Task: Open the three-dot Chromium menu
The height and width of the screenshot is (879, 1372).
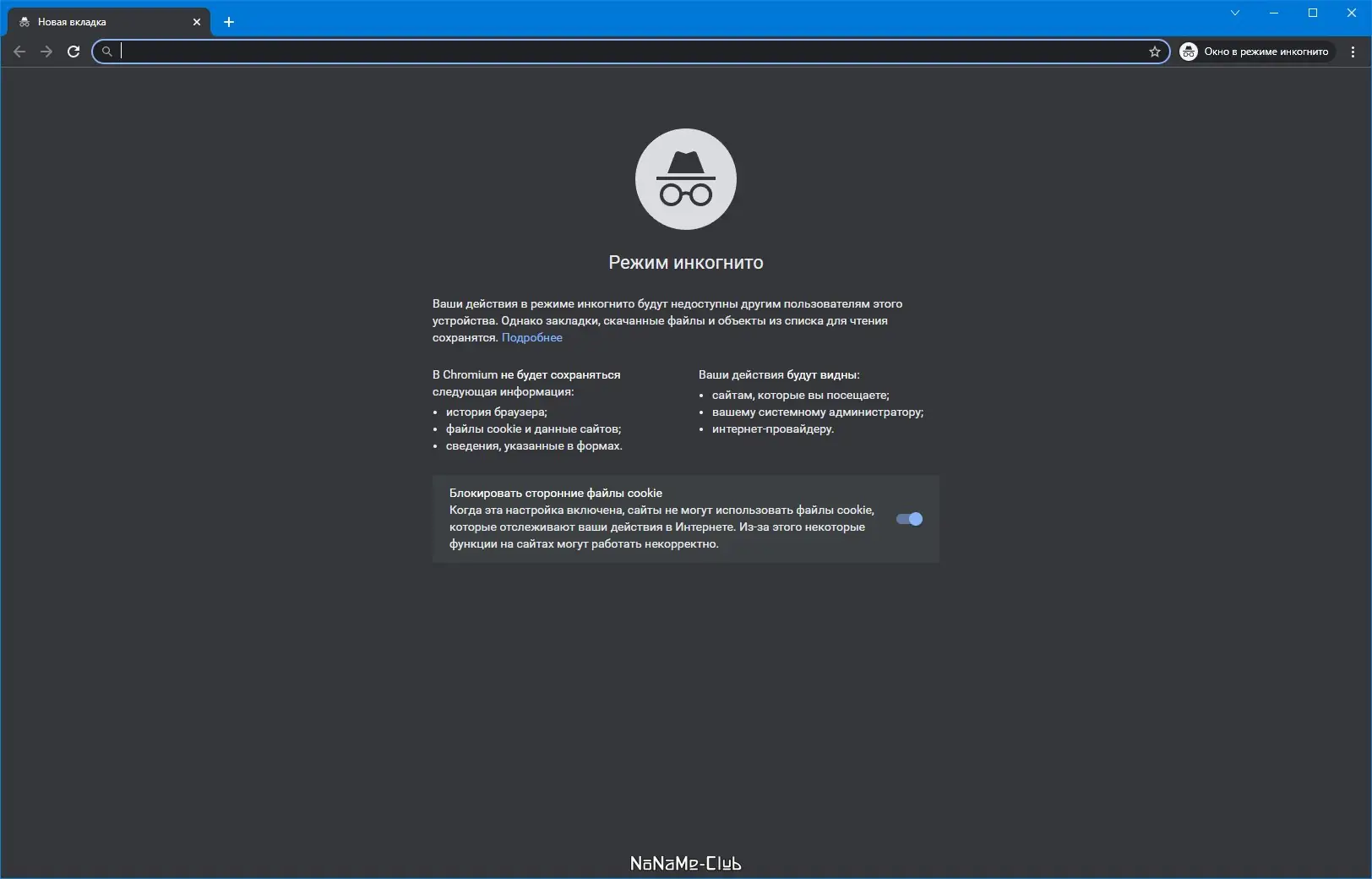Action: 1353,52
